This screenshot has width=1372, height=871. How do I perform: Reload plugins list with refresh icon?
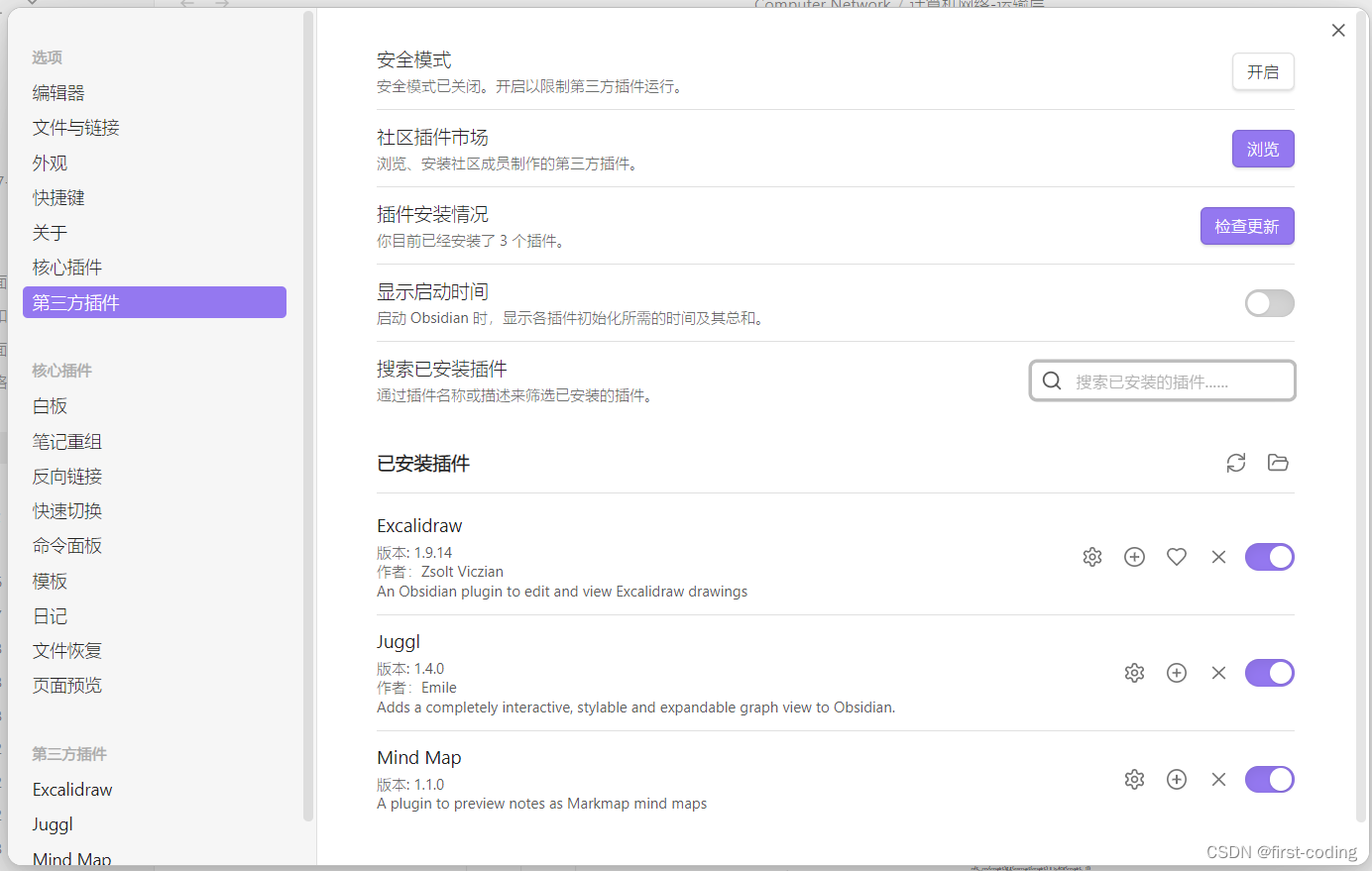(x=1235, y=463)
